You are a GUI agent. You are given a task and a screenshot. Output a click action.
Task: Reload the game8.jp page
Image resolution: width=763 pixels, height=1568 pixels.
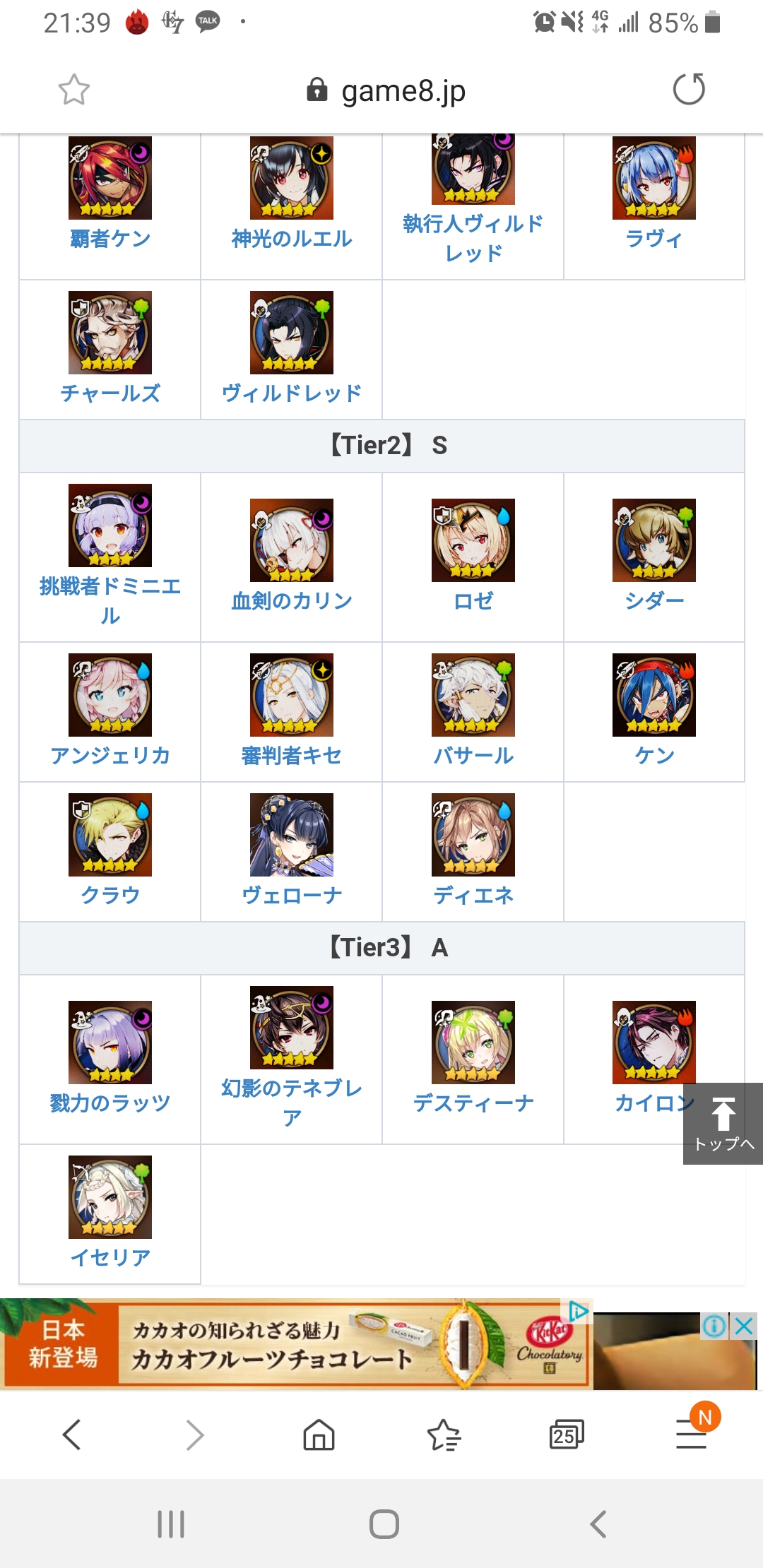(x=689, y=89)
